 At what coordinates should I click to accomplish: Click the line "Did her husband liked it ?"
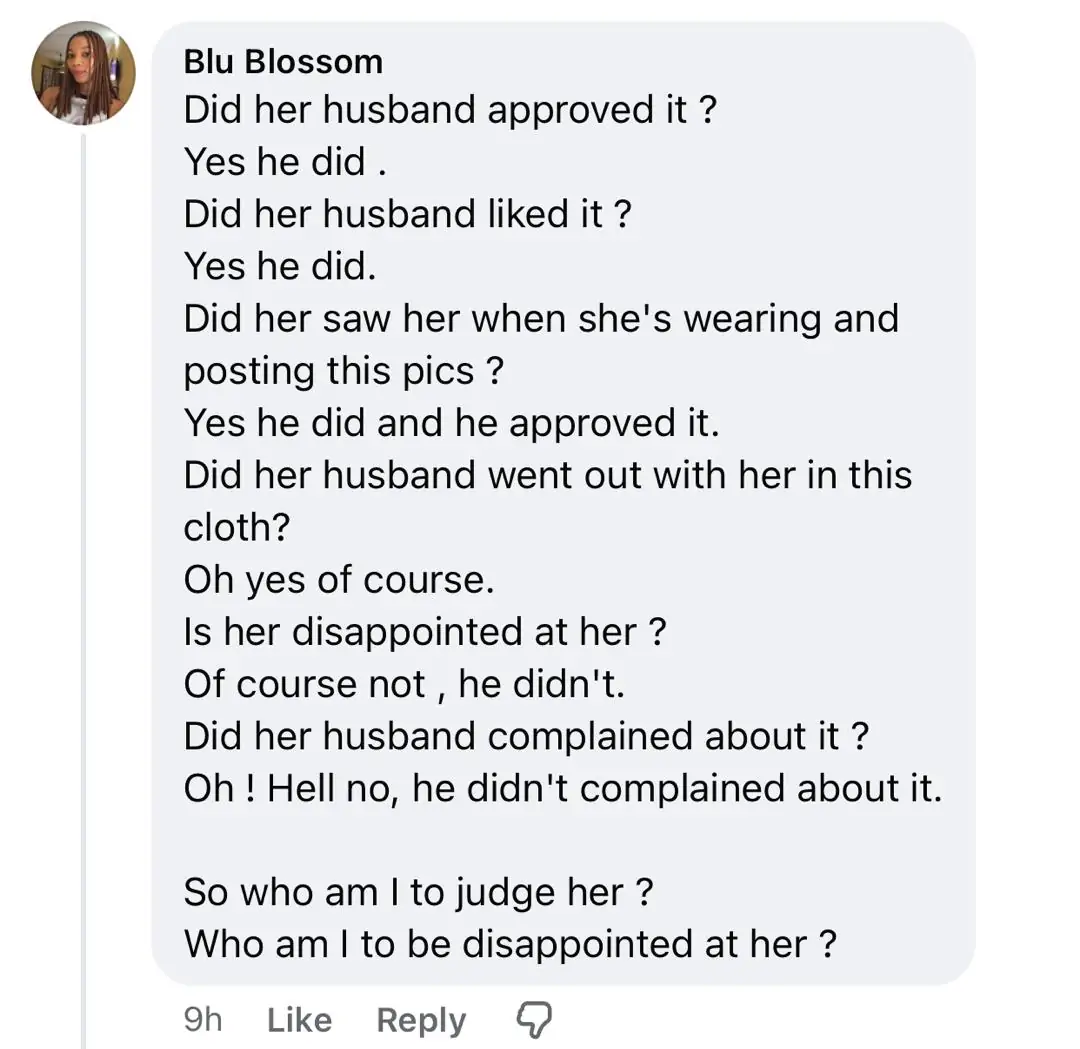407,214
